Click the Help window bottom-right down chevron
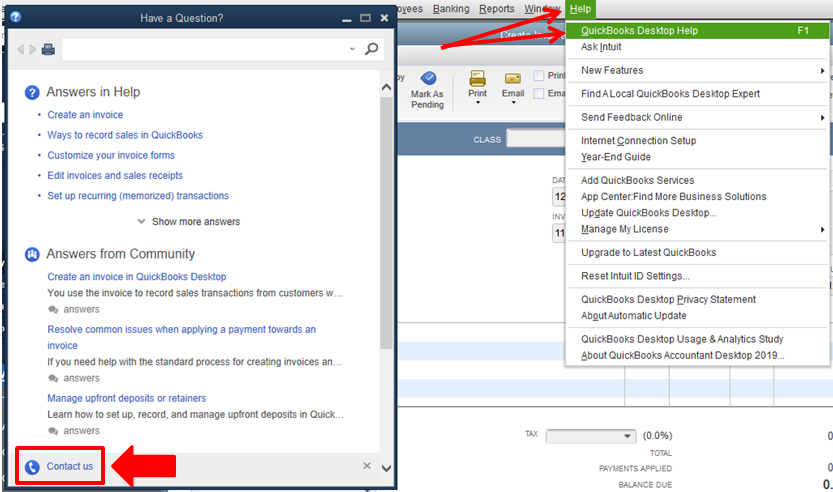The height and width of the screenshot is (492, 833). pyautogui.click(x=386, y=468)
